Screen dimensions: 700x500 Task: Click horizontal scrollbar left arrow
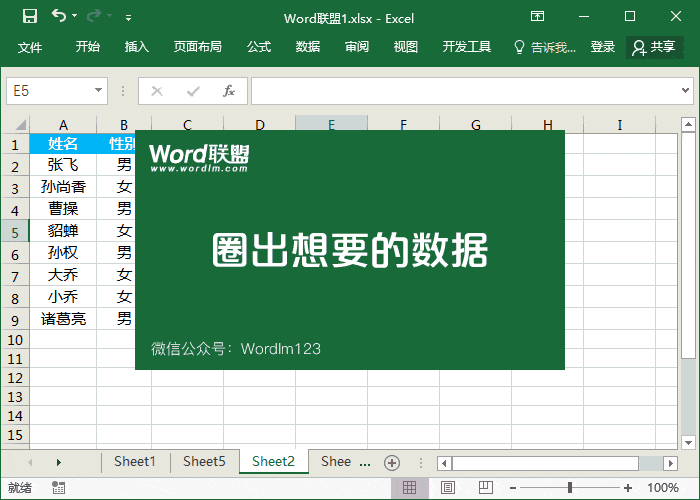[x=444, y=463]
